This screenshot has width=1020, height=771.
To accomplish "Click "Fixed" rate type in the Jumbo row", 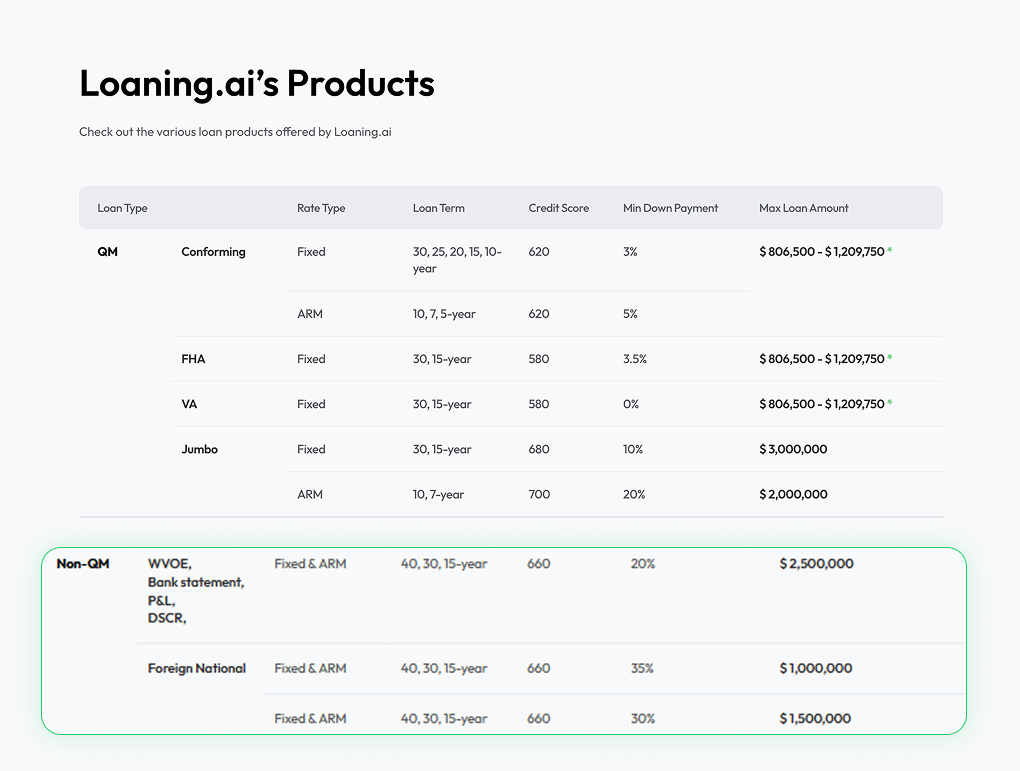I will [311, 450].
